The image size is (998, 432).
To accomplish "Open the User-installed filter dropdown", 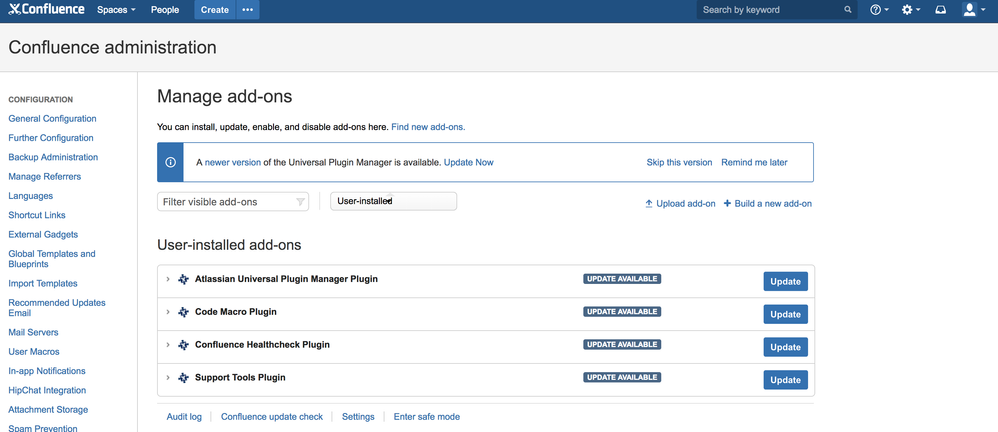I will [x=393, y=201].
